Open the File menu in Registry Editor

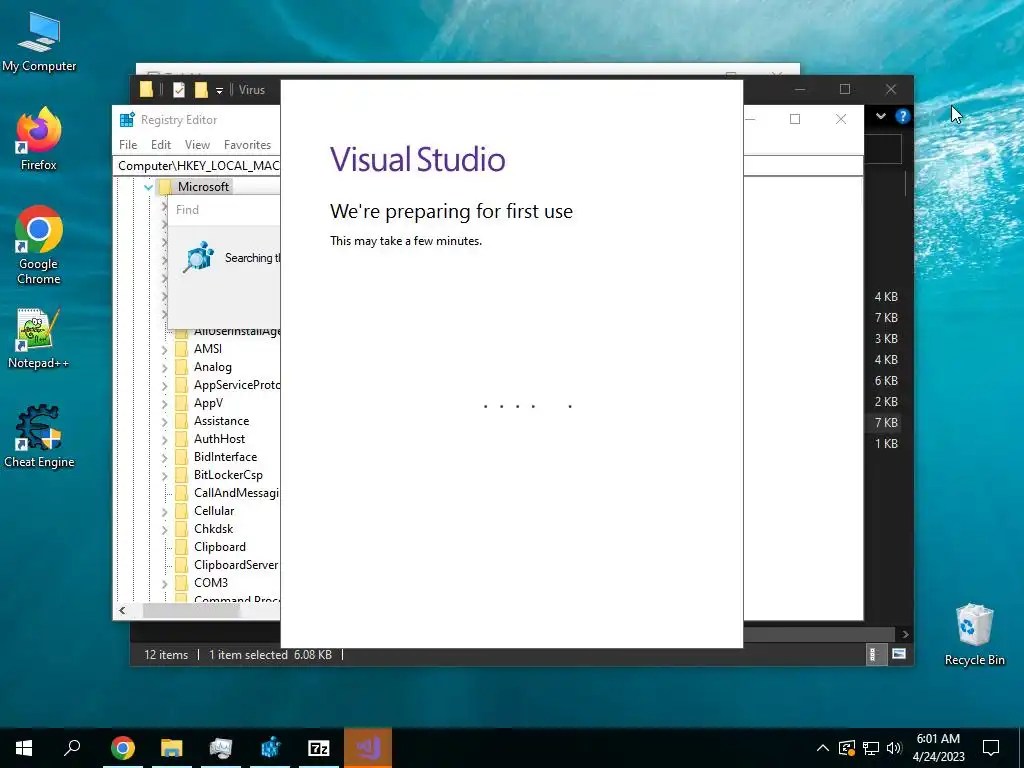point(128,144)
